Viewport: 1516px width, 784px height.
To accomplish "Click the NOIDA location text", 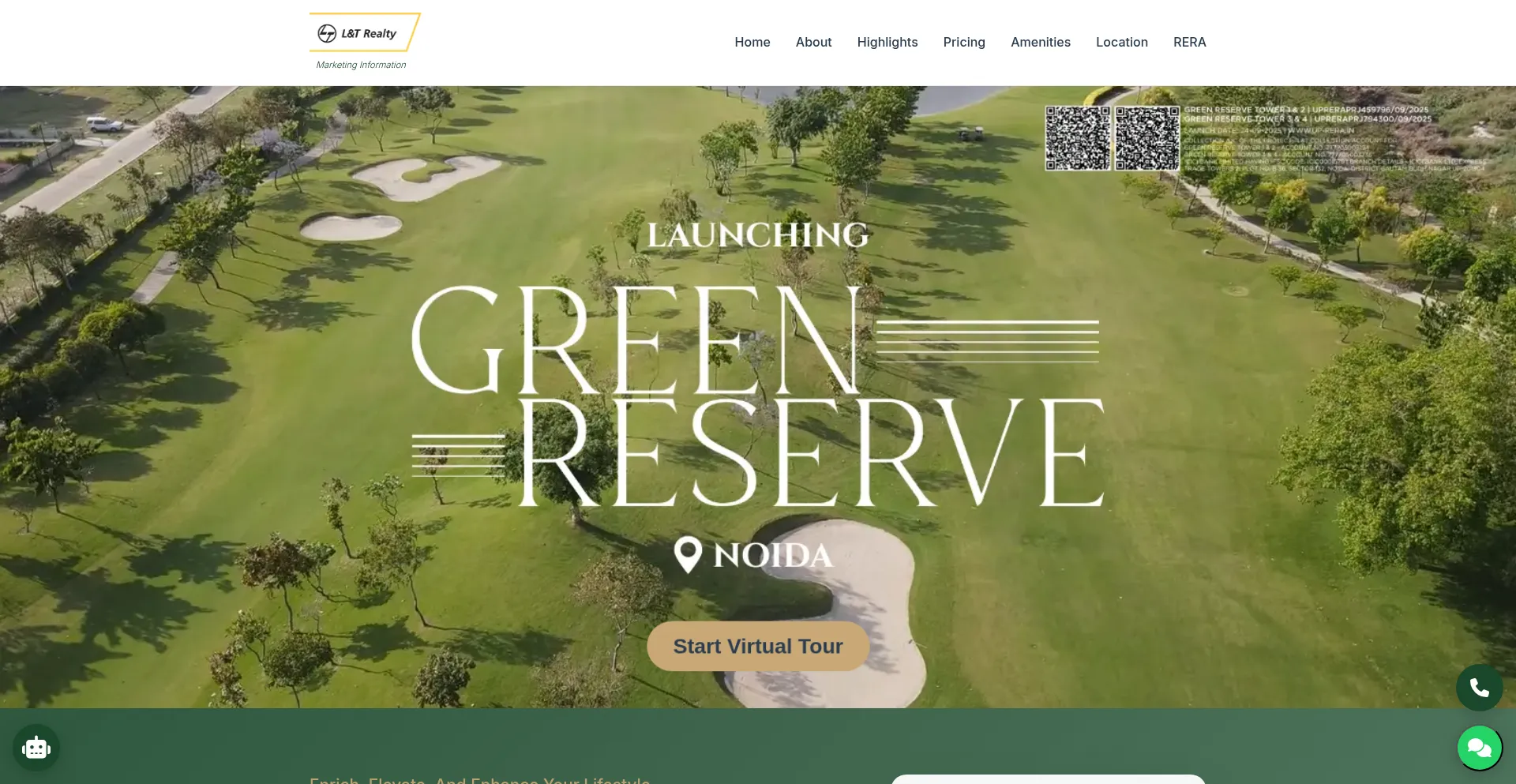I will (x=773, y=555).
